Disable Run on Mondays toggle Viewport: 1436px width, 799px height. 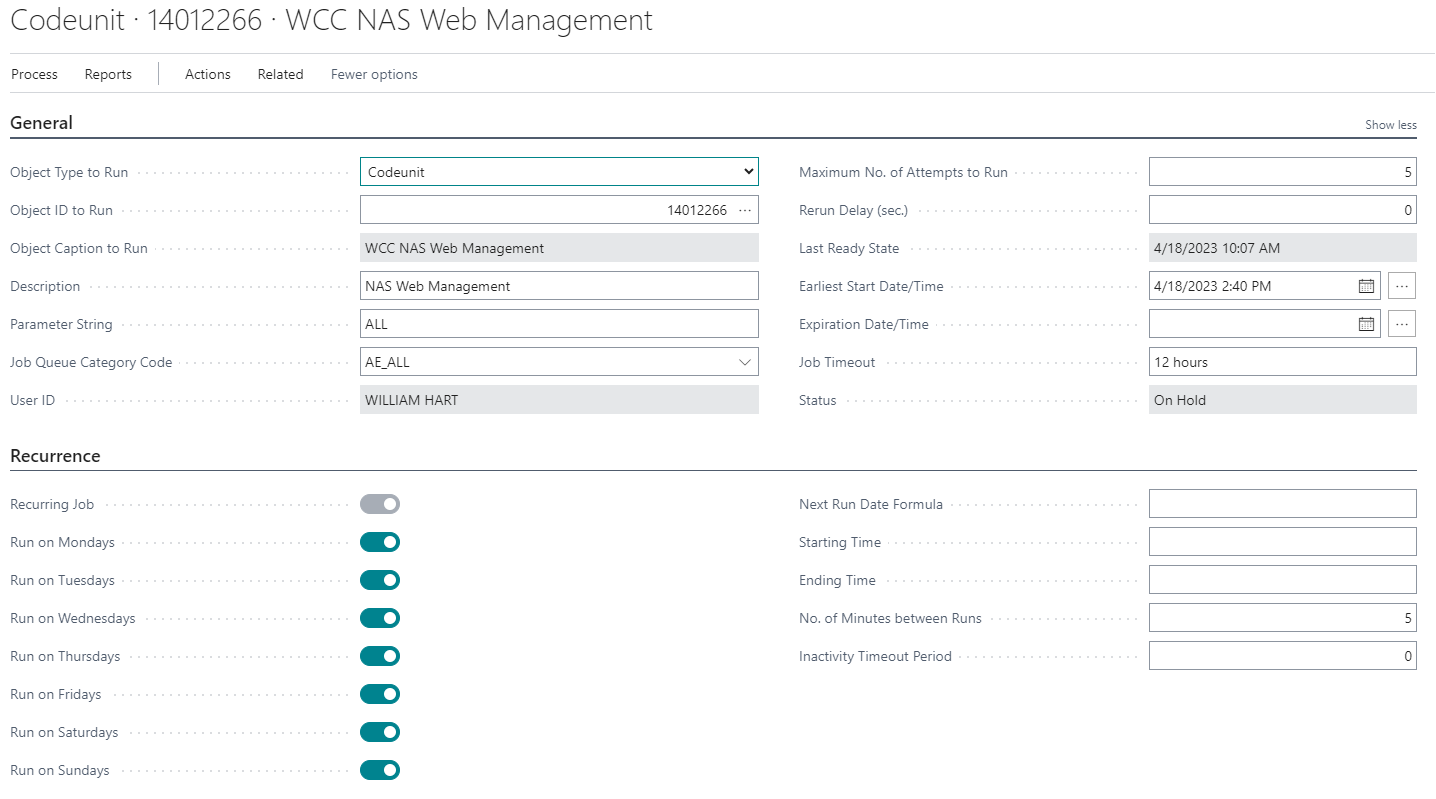tap(380, 542)
